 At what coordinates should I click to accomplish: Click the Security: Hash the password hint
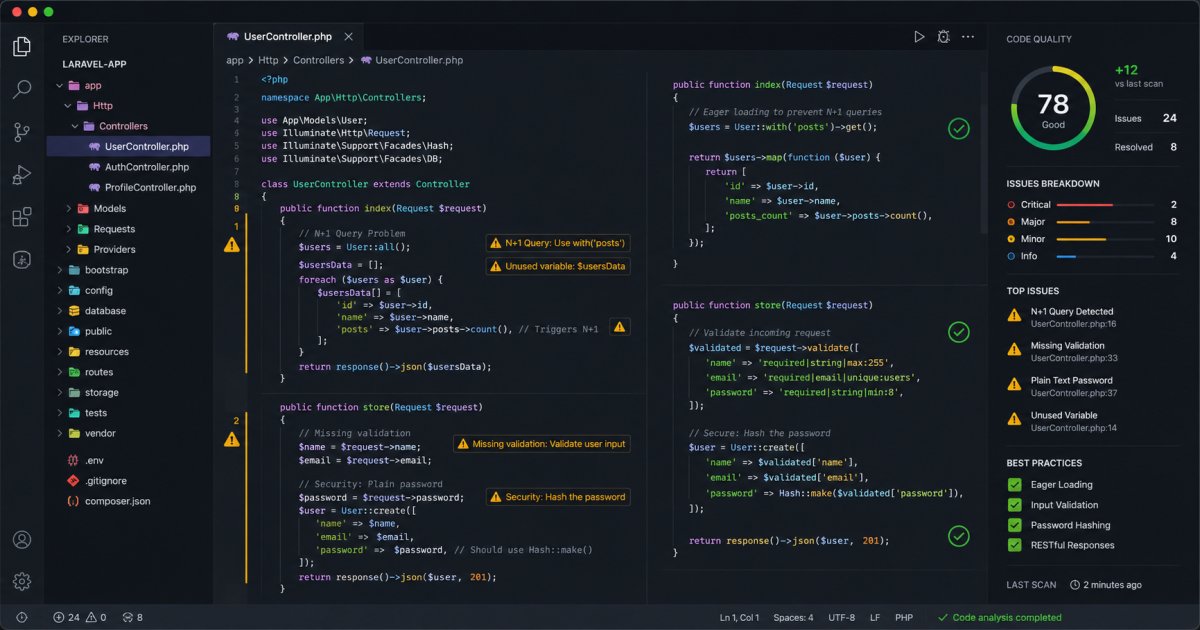[558, 497]
